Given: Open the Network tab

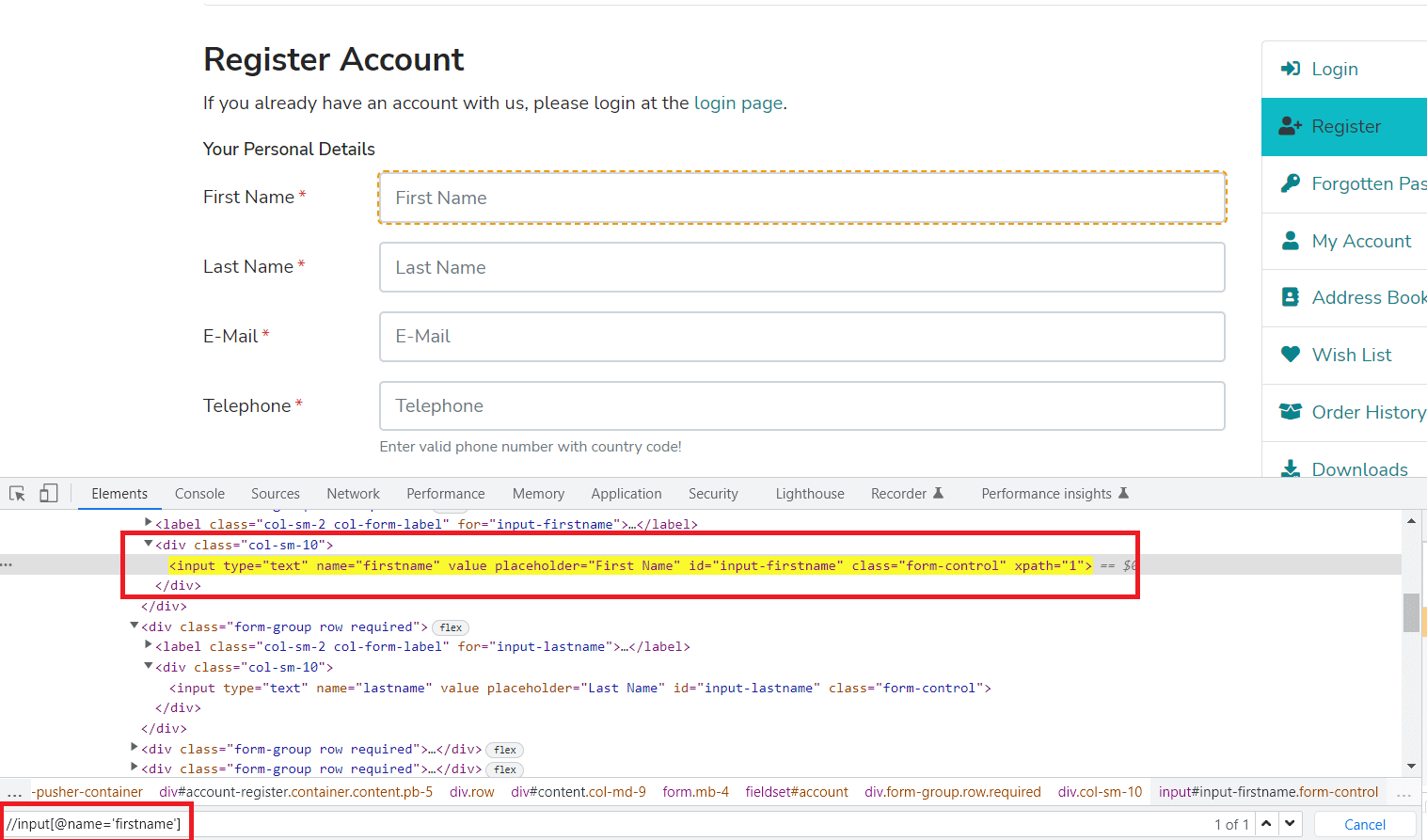Looking at the screenshot, I should pos(353,494).
